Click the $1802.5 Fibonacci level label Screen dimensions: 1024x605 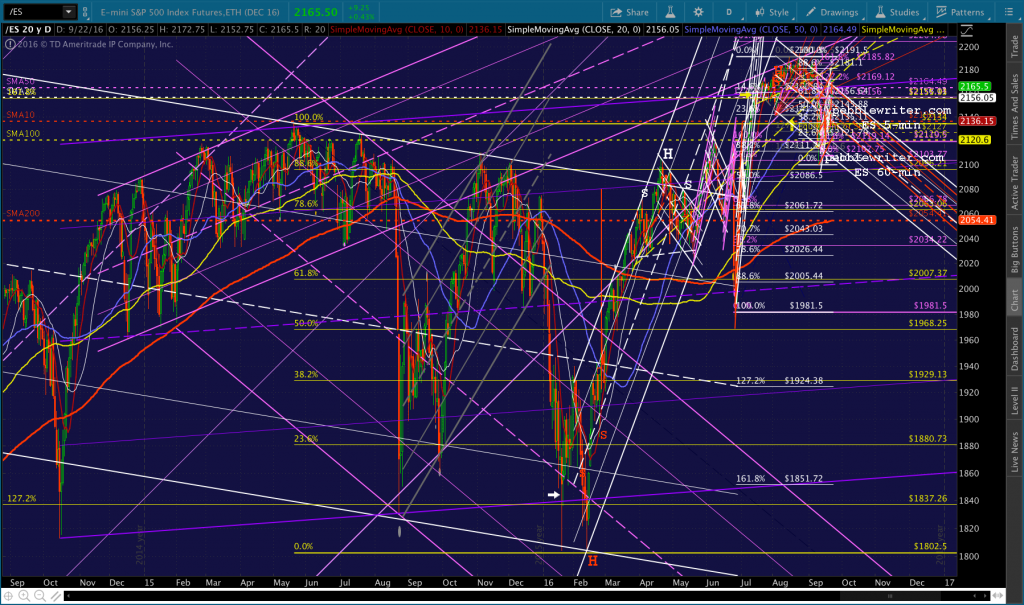[x=930, y=546]
